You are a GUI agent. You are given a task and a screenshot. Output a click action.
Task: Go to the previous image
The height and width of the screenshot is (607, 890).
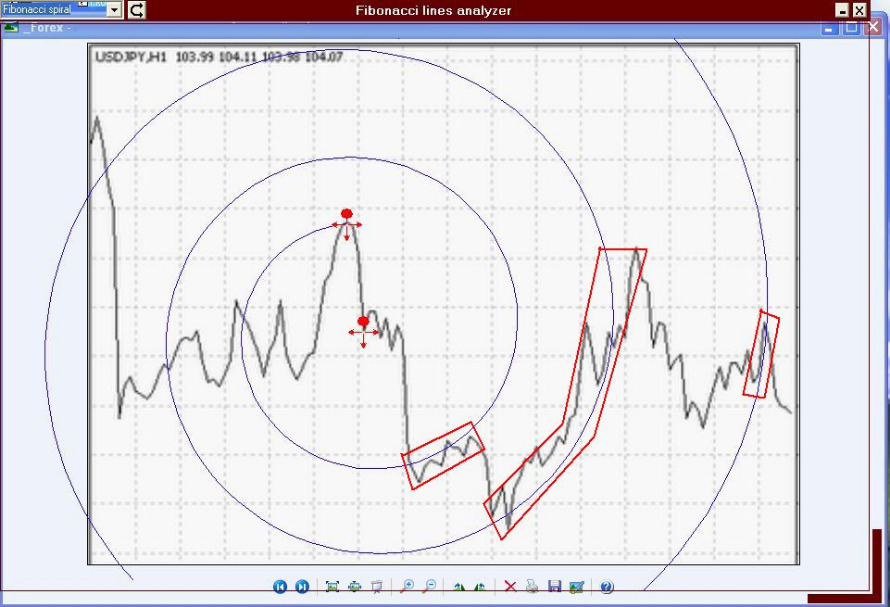pos(280,587)
